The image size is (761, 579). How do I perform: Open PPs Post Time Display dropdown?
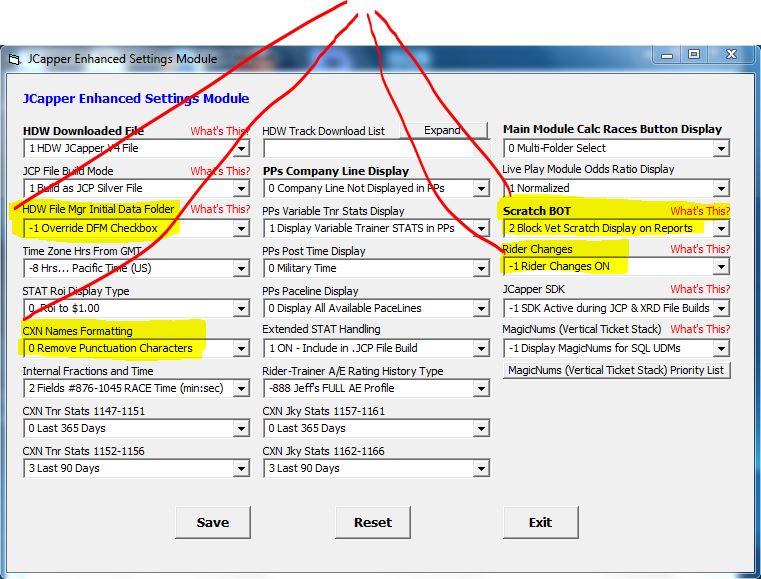pos(481,268)
